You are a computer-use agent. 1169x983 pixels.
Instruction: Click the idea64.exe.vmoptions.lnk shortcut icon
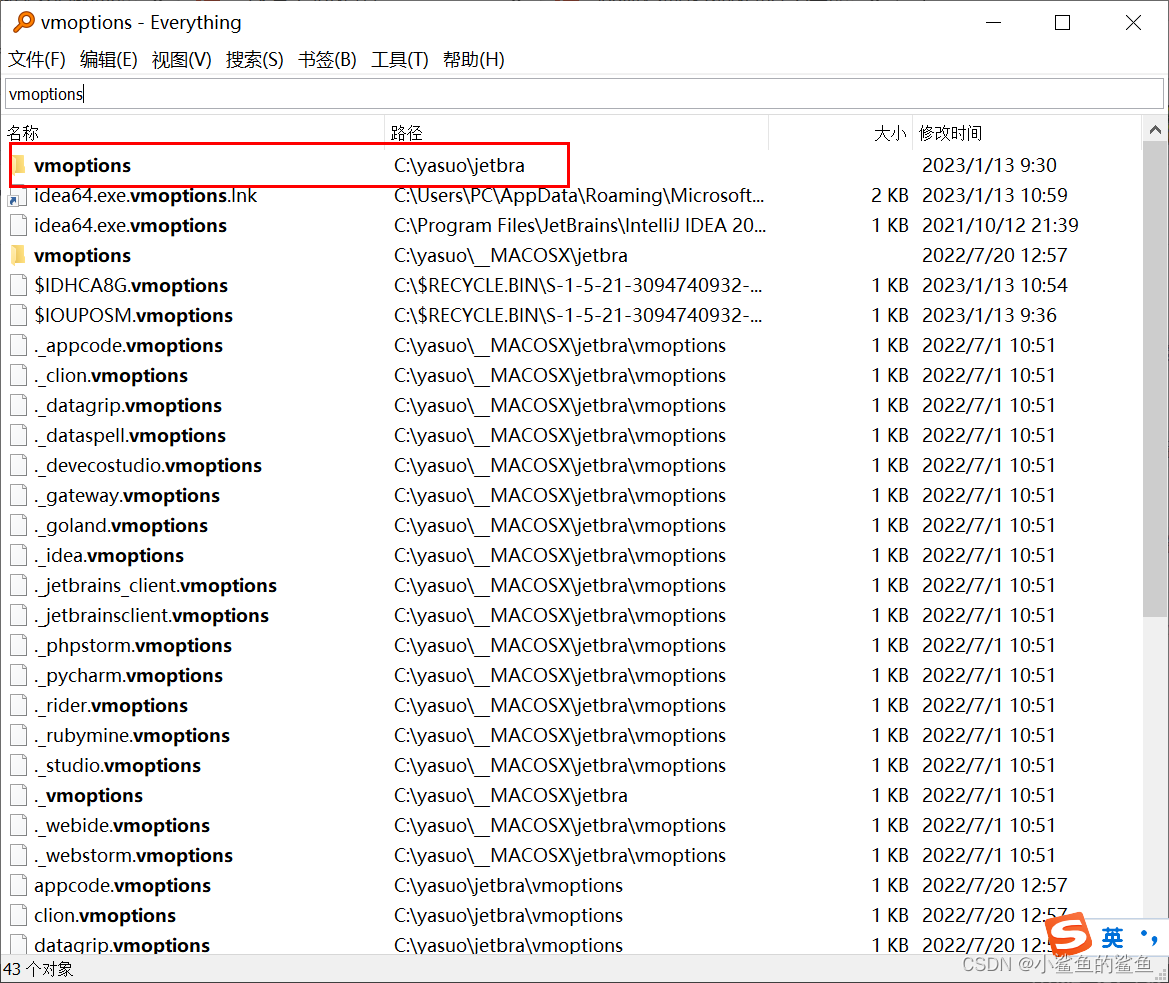tap(18, 196)
